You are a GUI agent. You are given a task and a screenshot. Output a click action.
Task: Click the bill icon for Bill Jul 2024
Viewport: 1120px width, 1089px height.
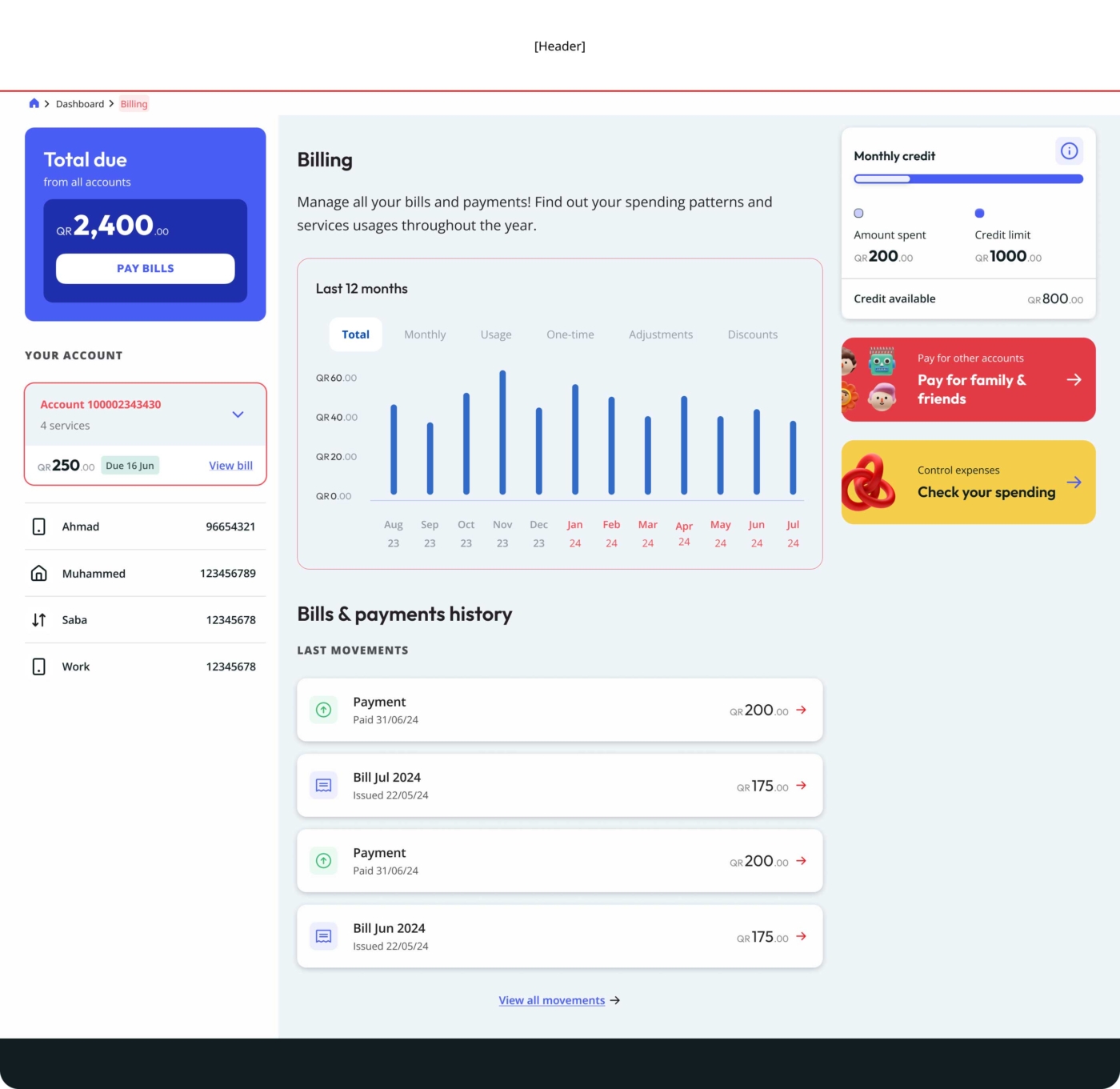(x=323, y=786)
